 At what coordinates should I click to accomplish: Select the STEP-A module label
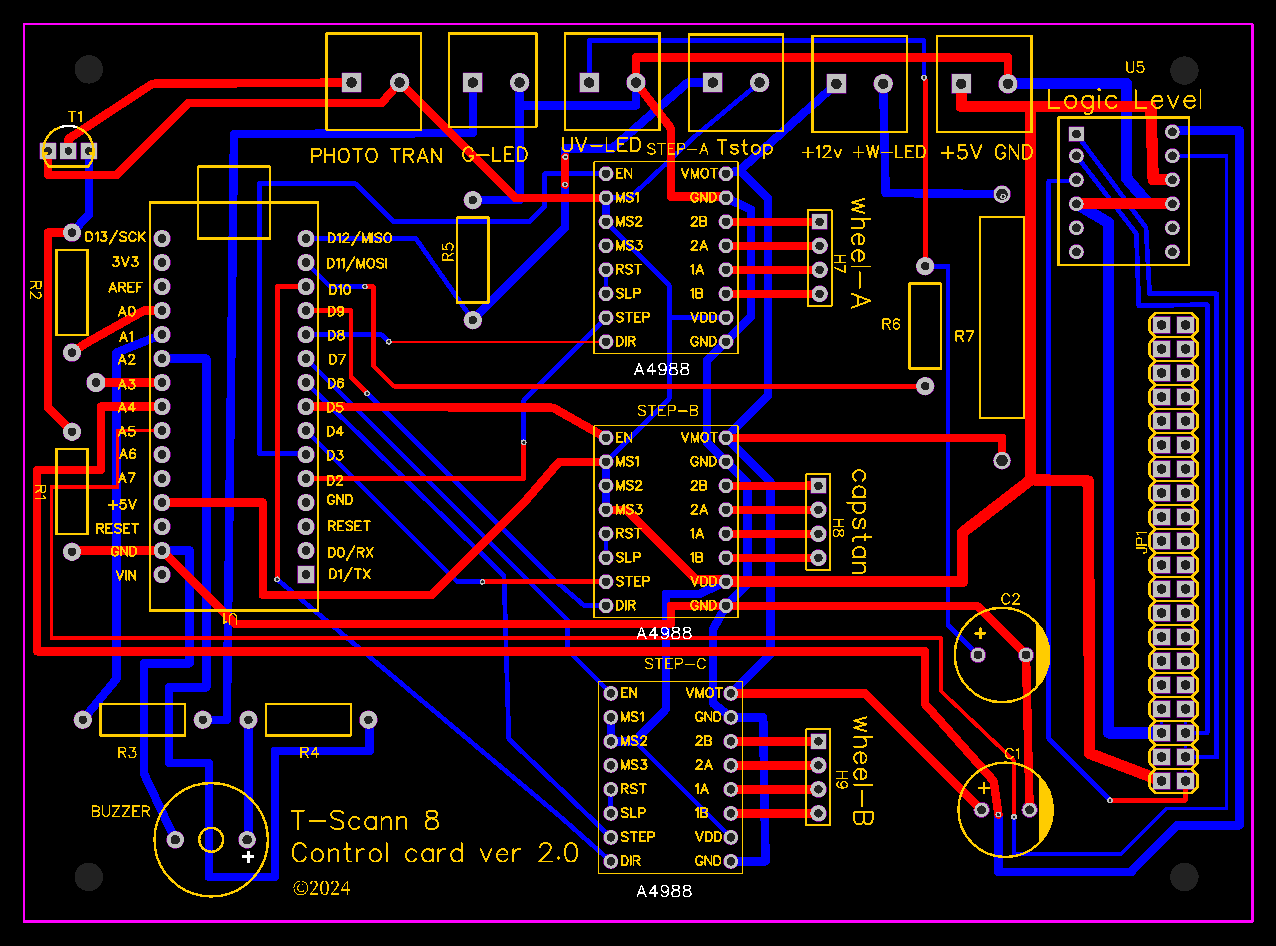click(677, 149)
